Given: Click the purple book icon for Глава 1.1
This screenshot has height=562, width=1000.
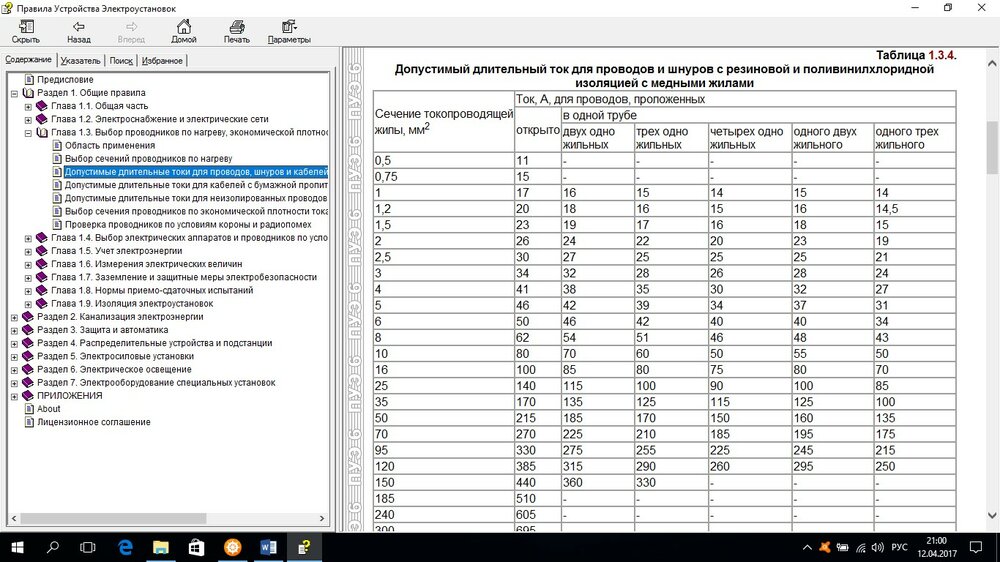Looking at the screenshot, I should pyautogui.click(x=42, y=105).
